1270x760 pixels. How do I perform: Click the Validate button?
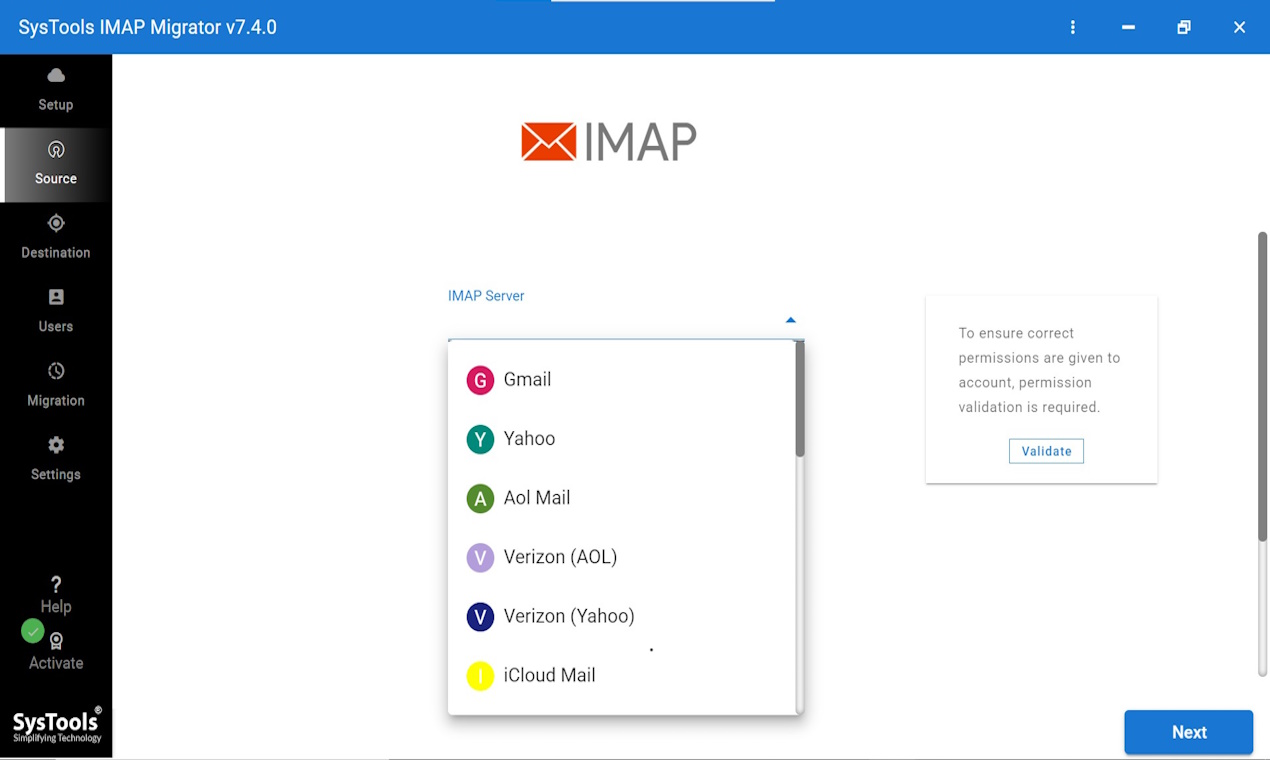pos(1046,450)
